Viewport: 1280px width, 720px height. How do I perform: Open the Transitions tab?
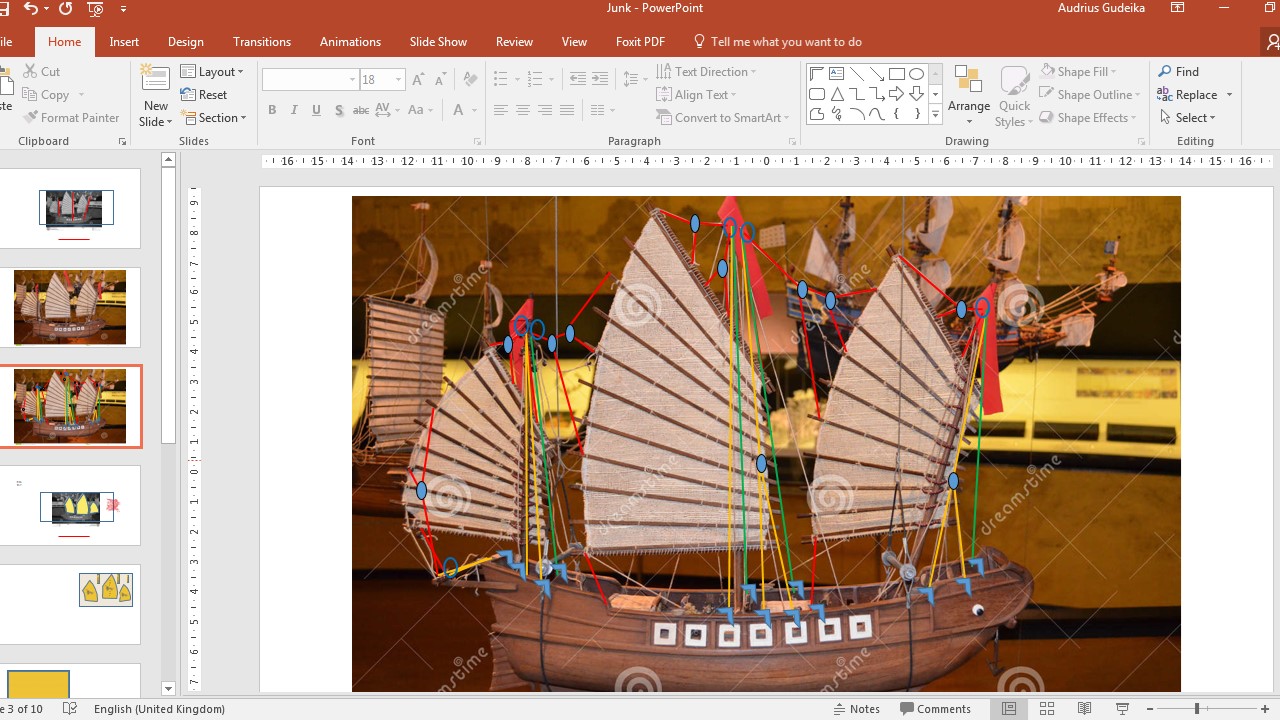[262, 42]
